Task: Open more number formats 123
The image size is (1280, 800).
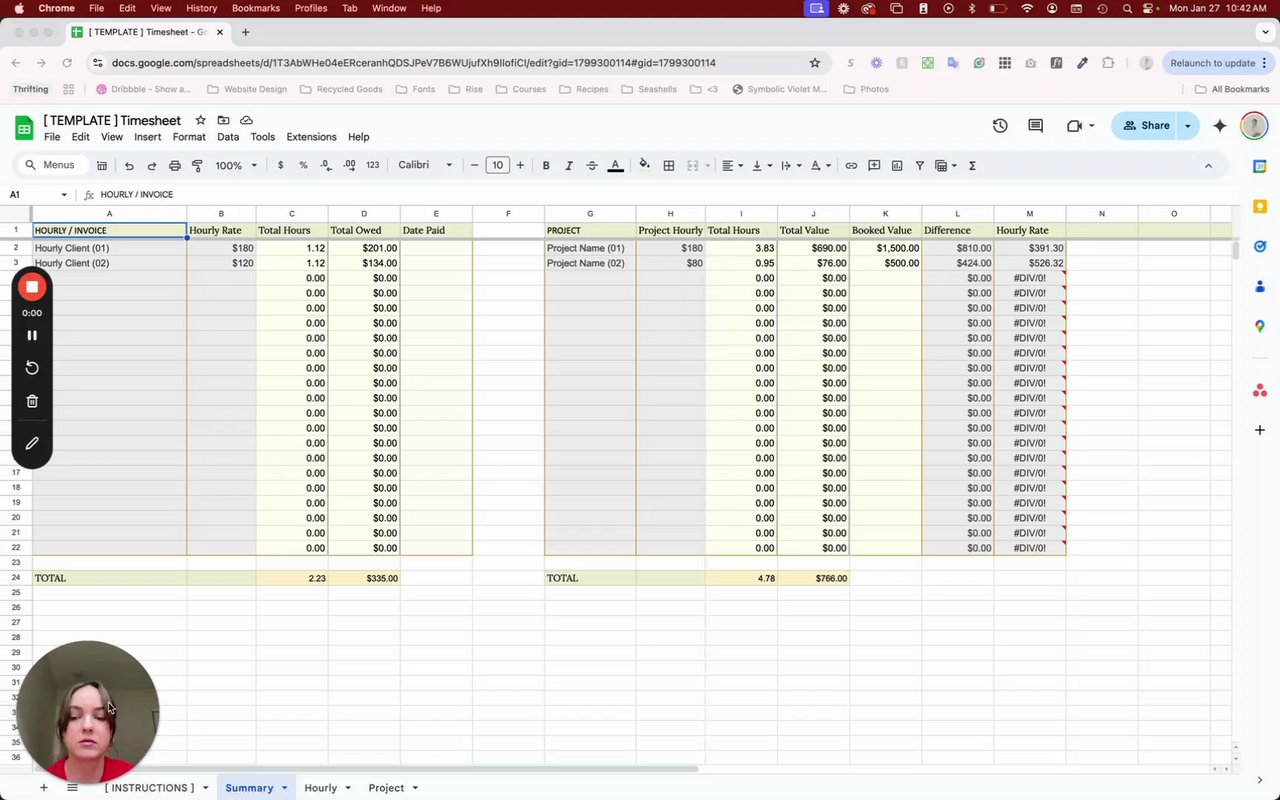Action: [x=373, y=165]
